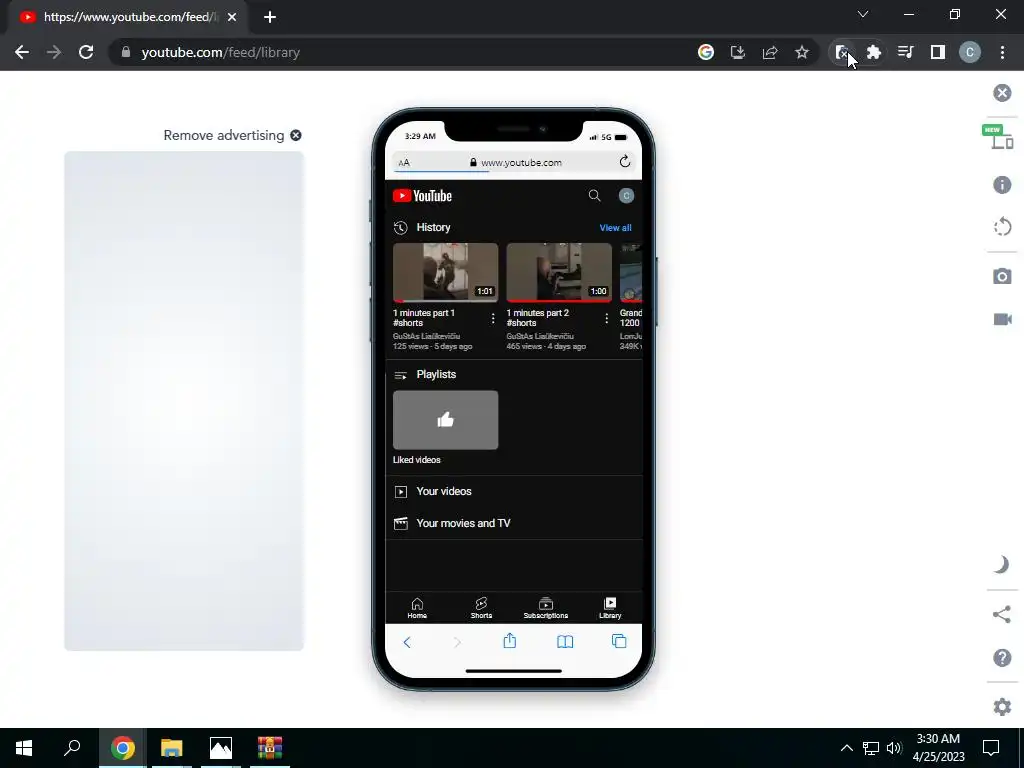Open the Chrome tab search dropdown arrow
This screenshot has height=768, width=1024.
tap(863, 14)
